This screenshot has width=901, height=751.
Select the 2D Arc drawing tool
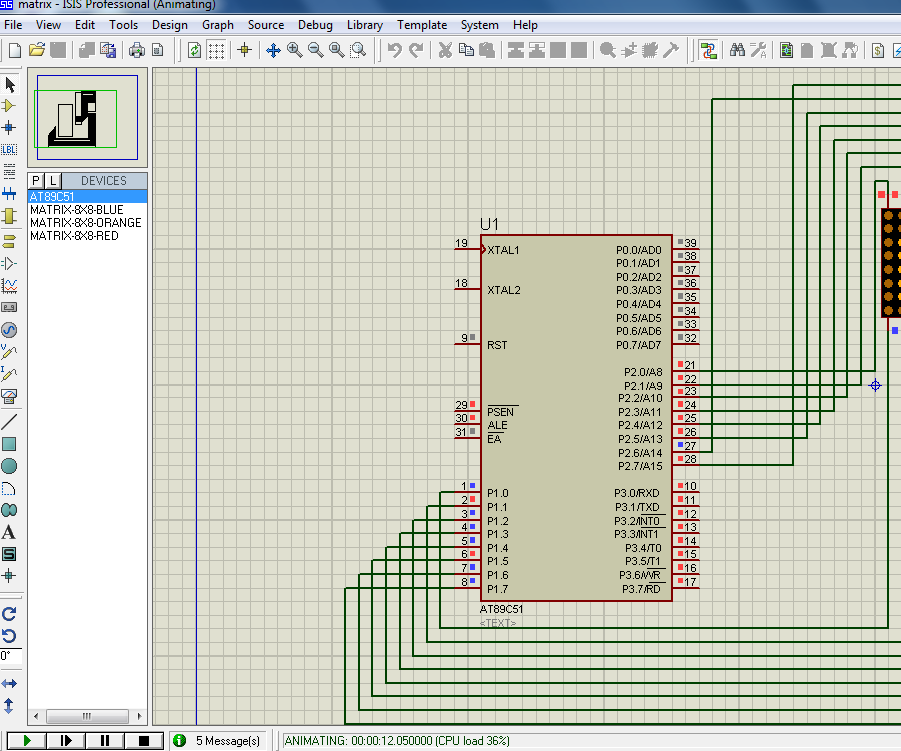pyautogui.click(x=9, y=488)
